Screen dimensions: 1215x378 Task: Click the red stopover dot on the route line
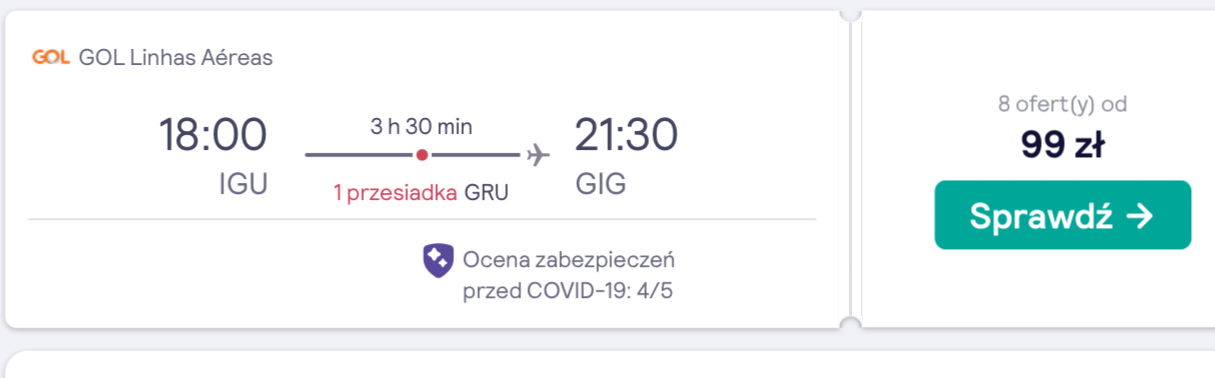tap(422, 155)
